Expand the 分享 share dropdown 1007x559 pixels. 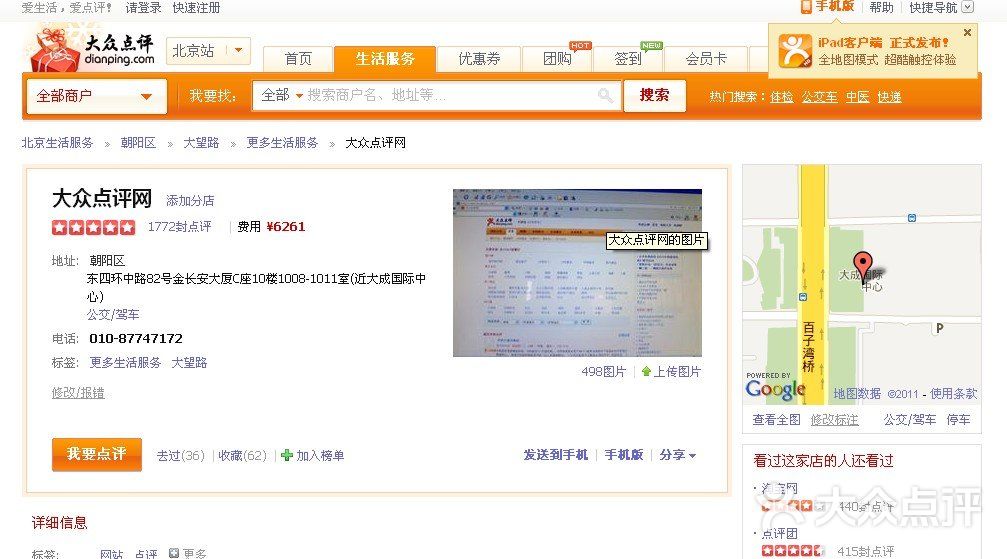678,455
